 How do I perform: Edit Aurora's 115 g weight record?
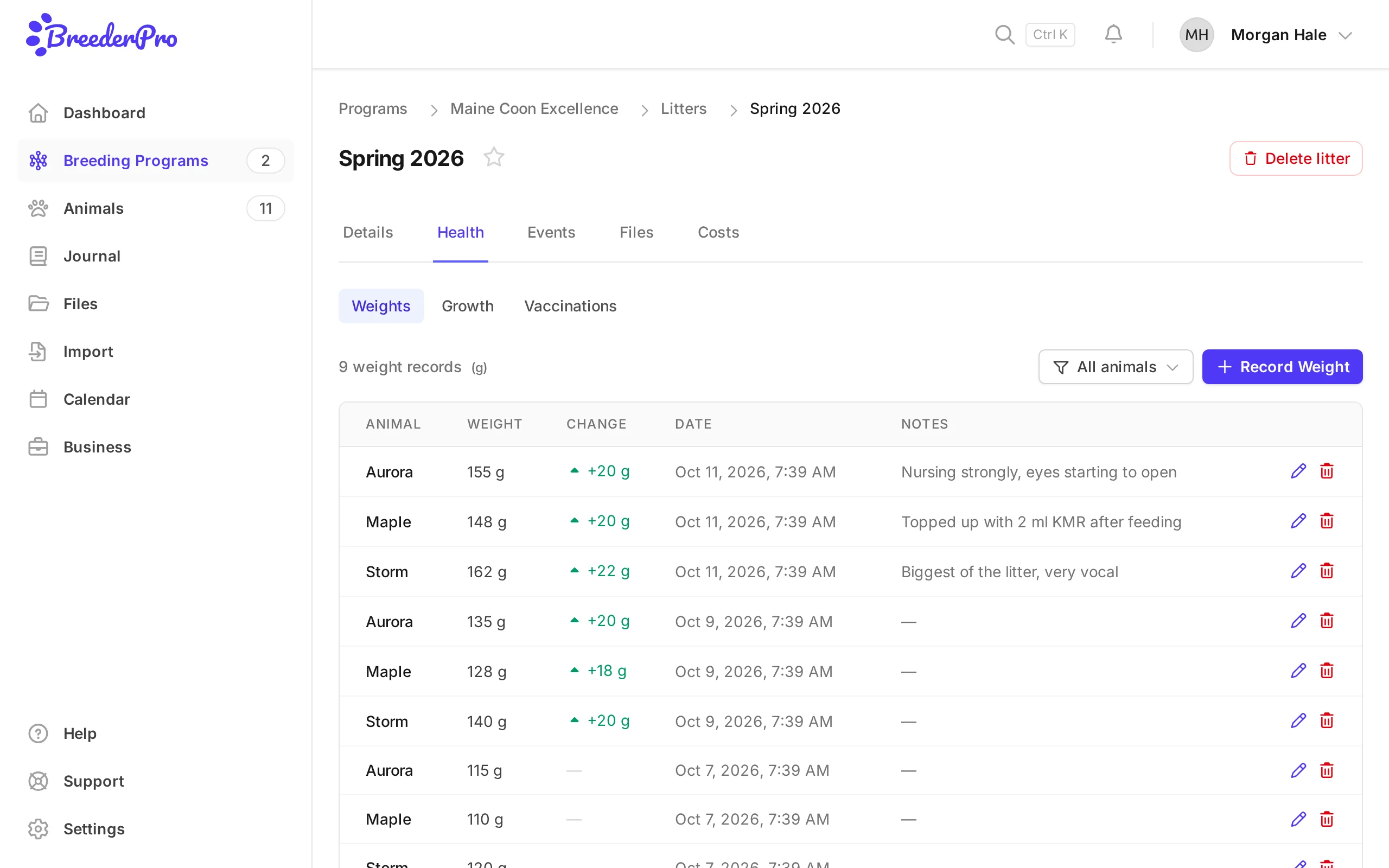click(1298, 770)
